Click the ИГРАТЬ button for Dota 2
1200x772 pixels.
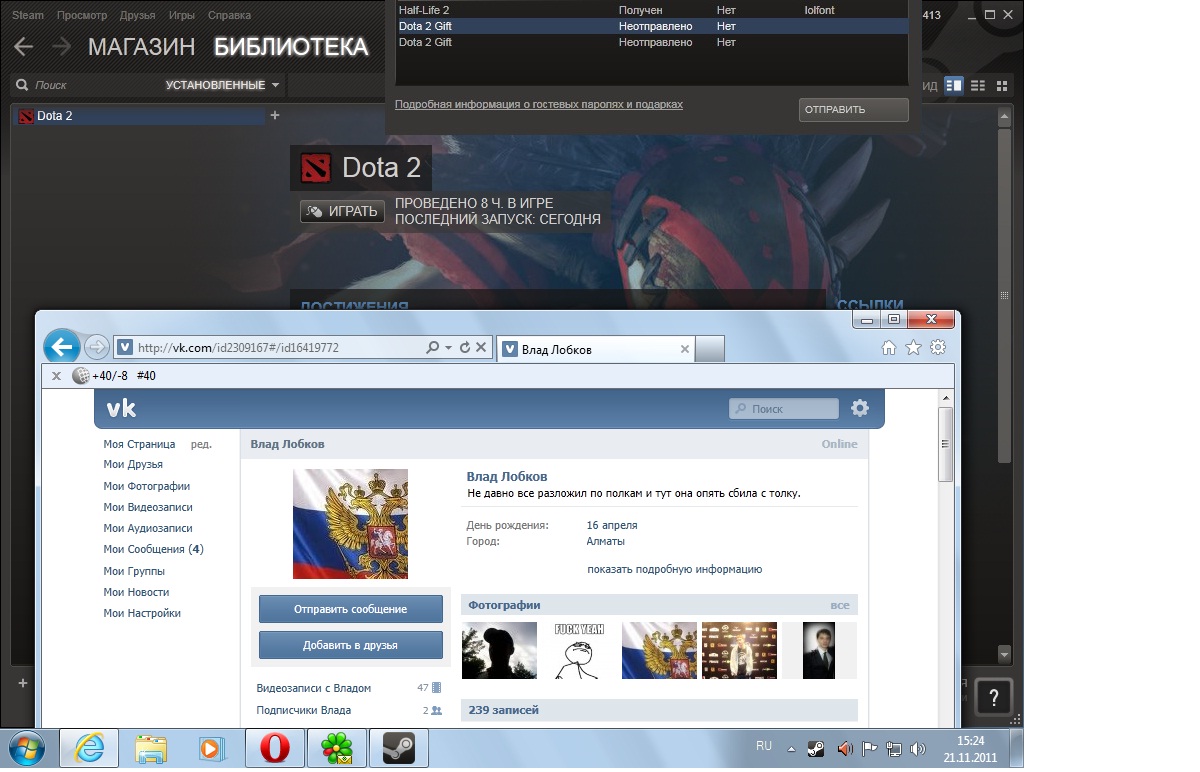click(342, 211)
